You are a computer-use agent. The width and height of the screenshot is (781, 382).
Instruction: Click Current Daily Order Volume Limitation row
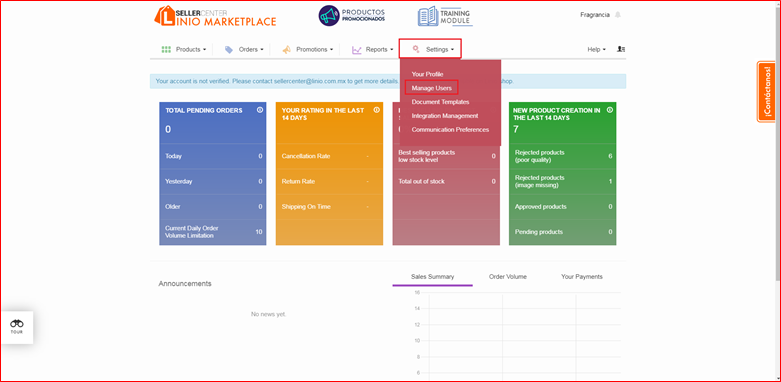213,232
